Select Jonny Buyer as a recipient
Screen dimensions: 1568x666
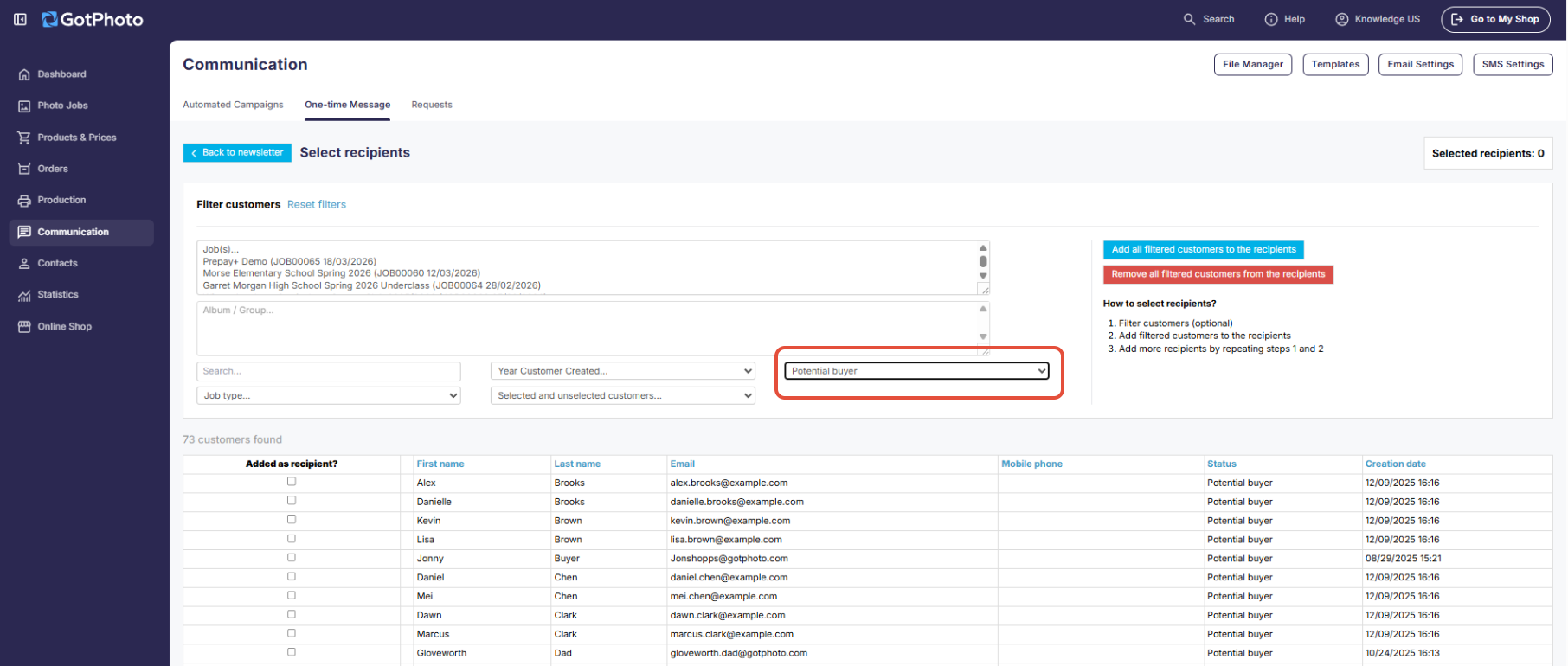tap(292, 558)
